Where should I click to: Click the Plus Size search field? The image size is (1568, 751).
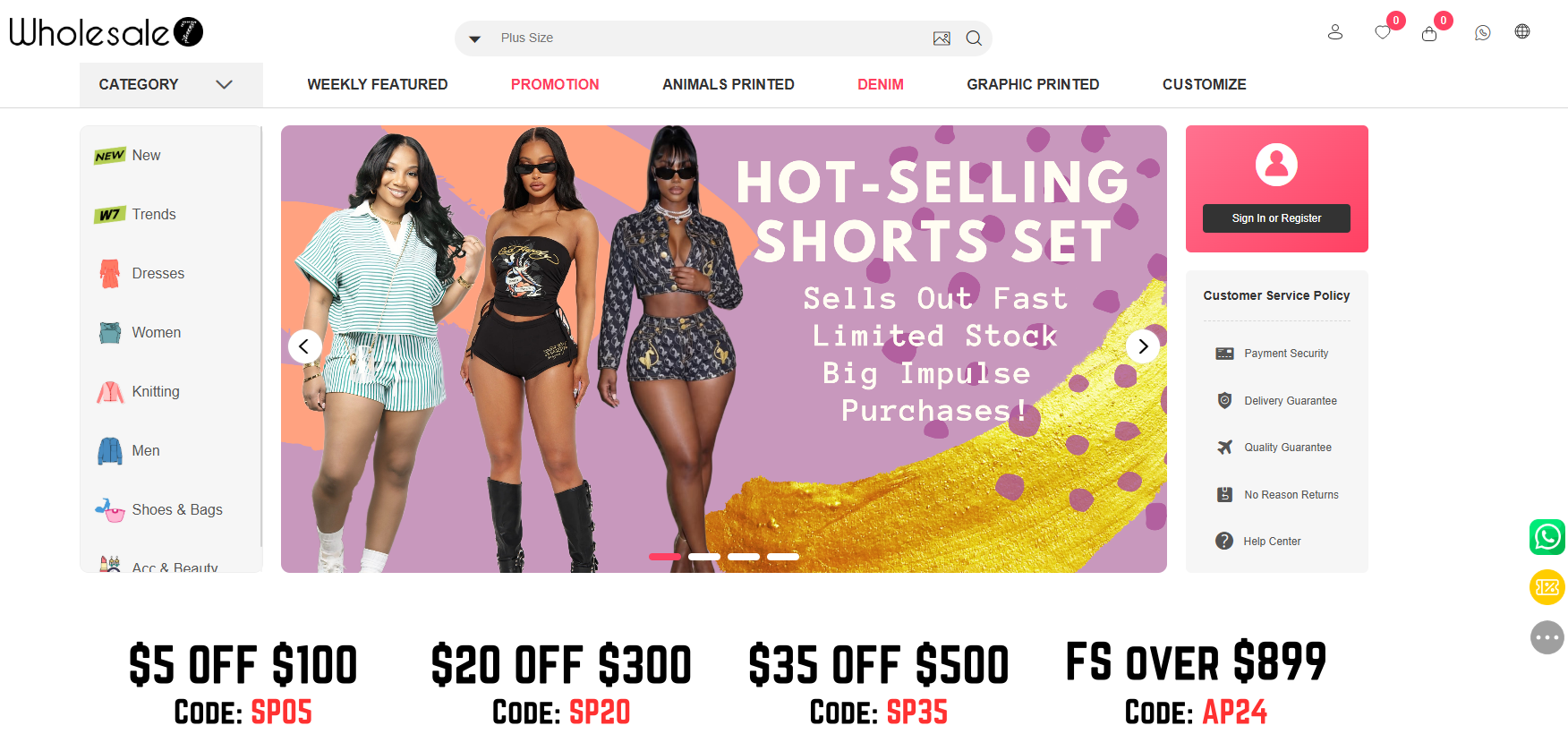click(707, 38)
